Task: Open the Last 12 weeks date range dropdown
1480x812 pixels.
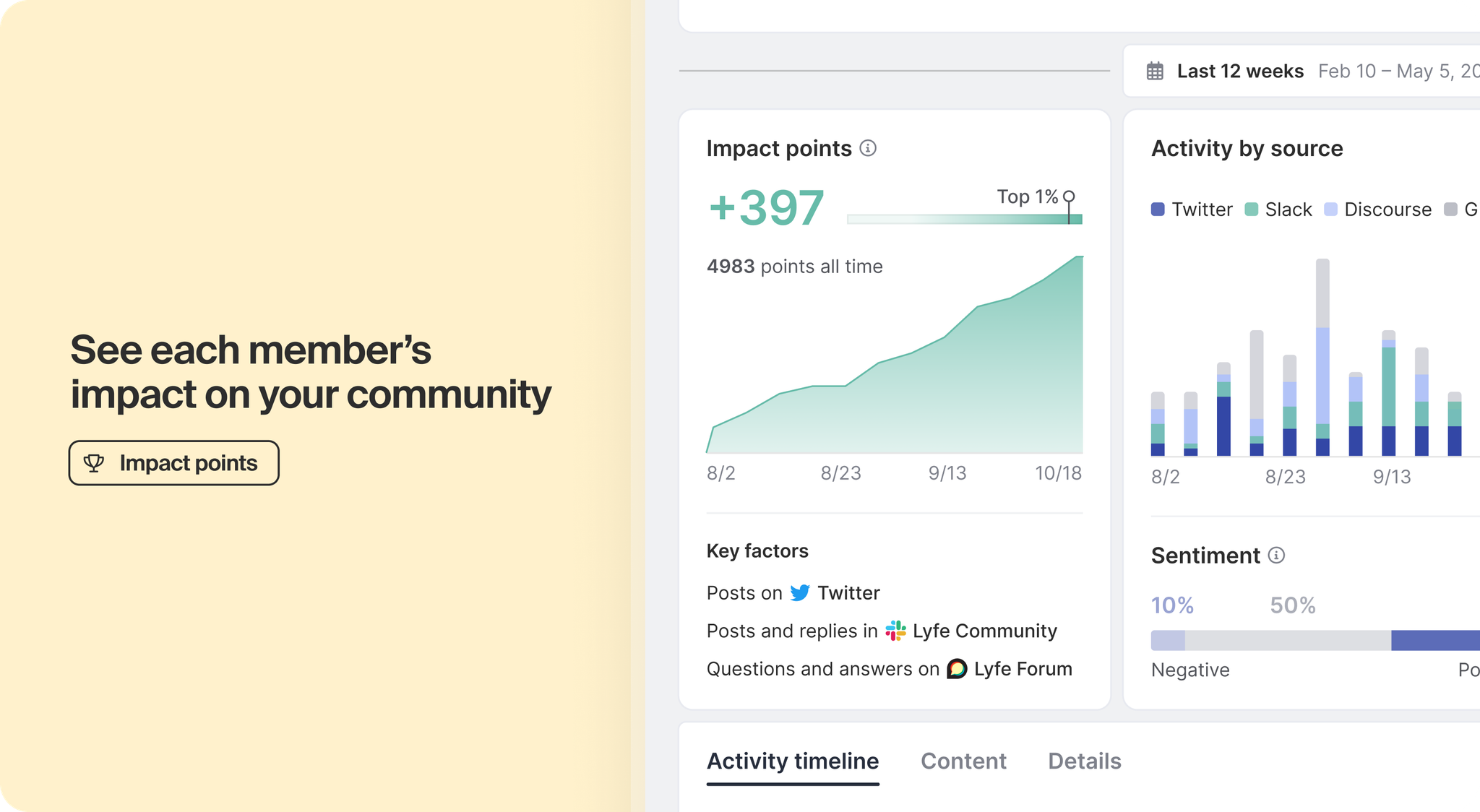Action: pos(1240,71)
